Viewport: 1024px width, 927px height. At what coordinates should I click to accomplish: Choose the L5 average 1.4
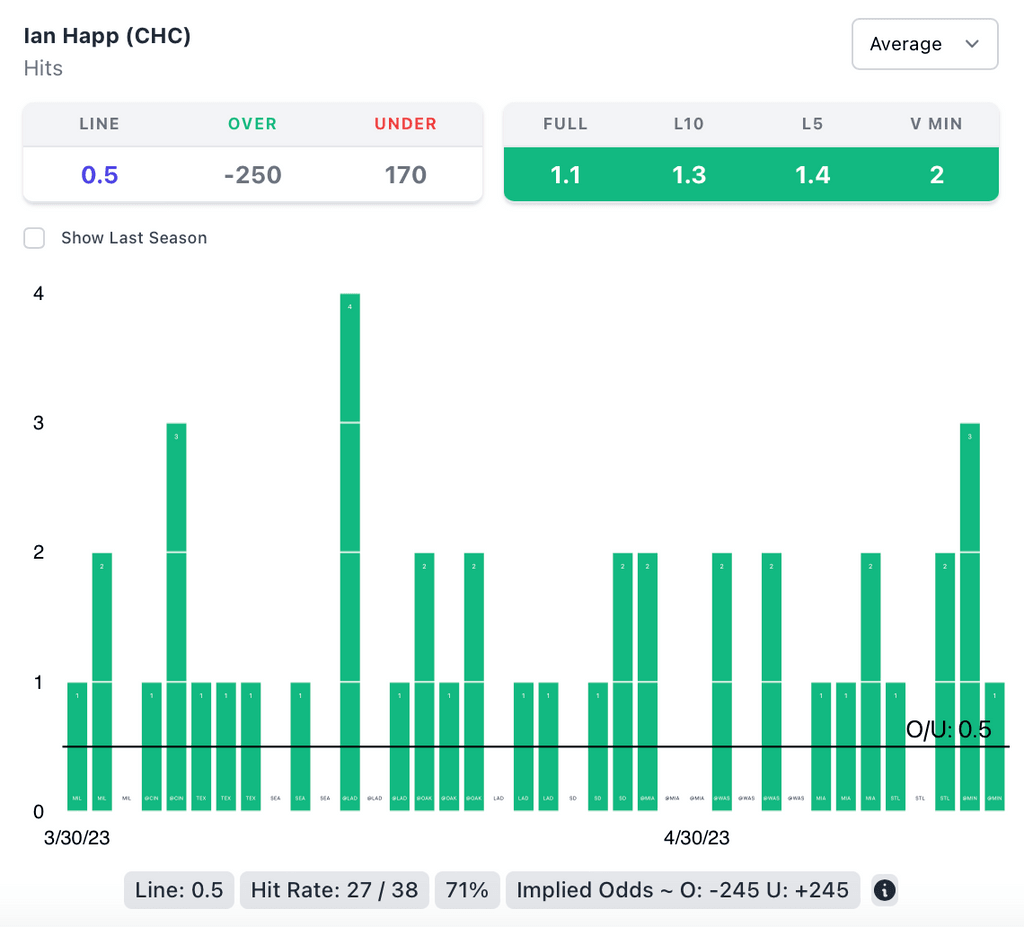(812, 175)
